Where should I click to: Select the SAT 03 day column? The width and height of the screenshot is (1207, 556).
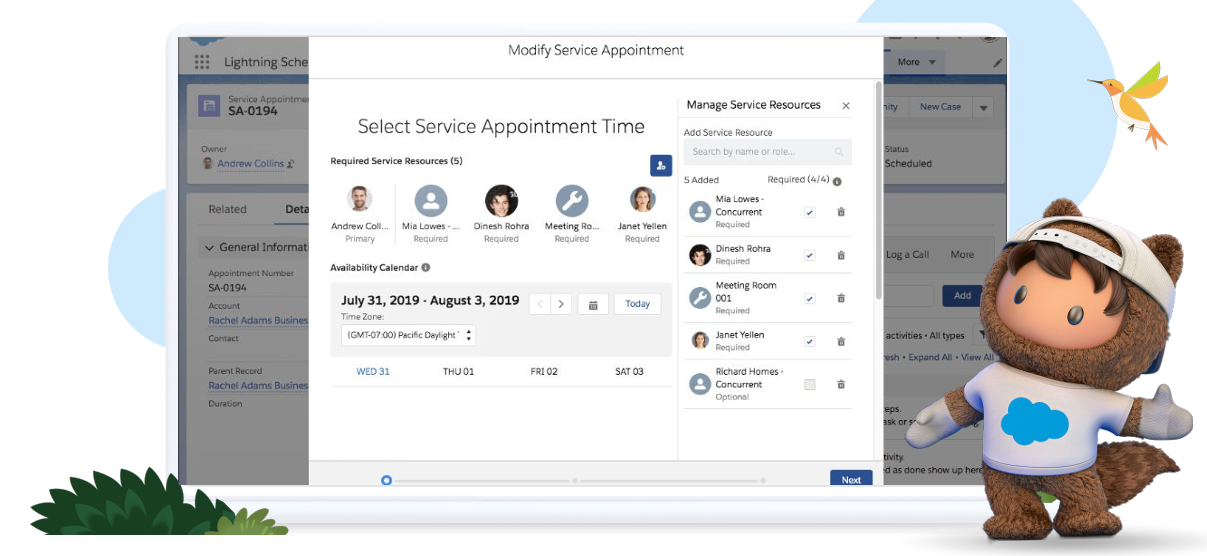tap(629, 372)
